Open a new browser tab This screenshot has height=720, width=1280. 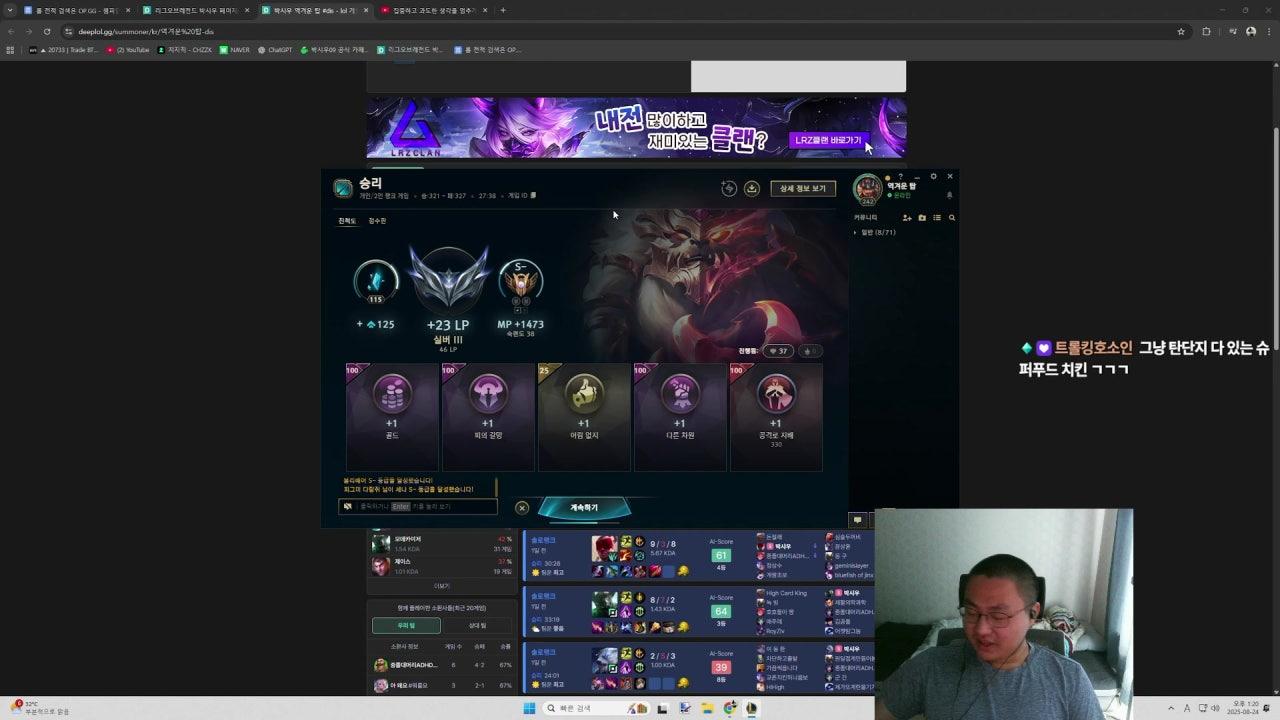[503, 10]
